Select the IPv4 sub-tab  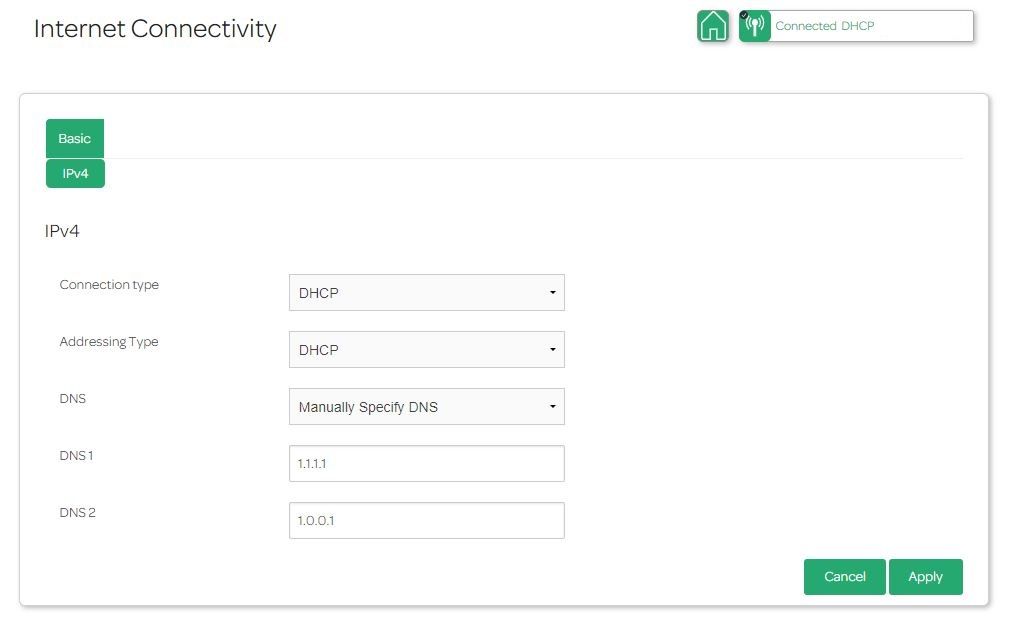[x=75, y=173]
